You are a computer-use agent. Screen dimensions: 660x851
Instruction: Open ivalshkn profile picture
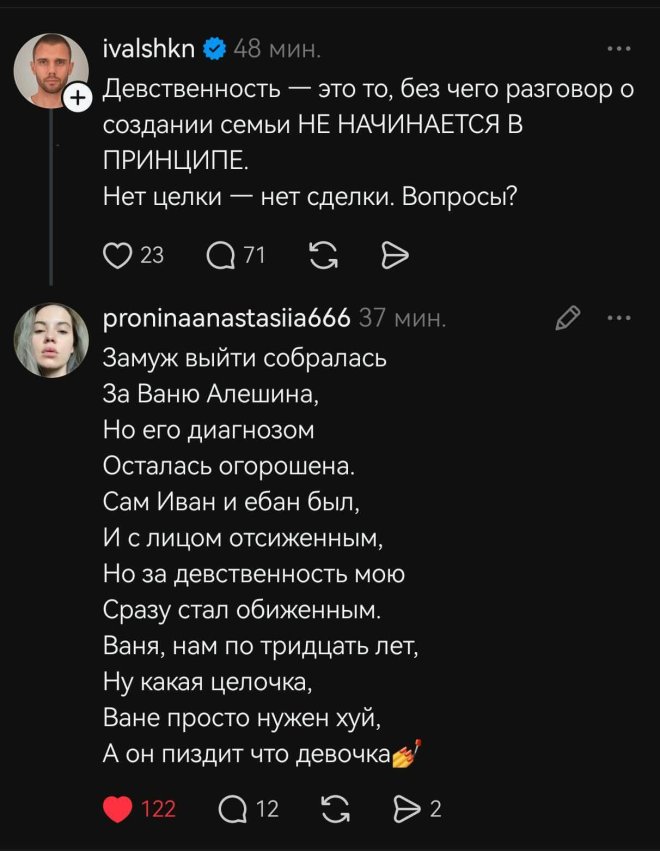[51, 71]
